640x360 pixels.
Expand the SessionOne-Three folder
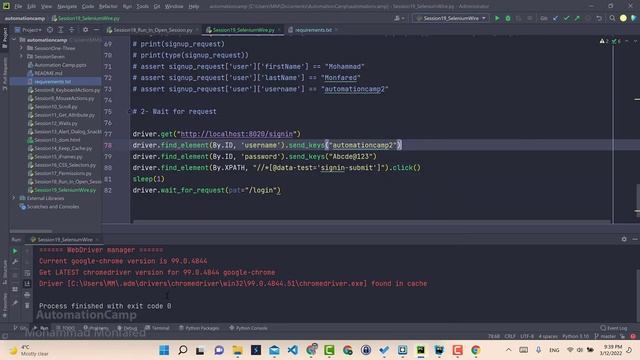coord(22,48)
